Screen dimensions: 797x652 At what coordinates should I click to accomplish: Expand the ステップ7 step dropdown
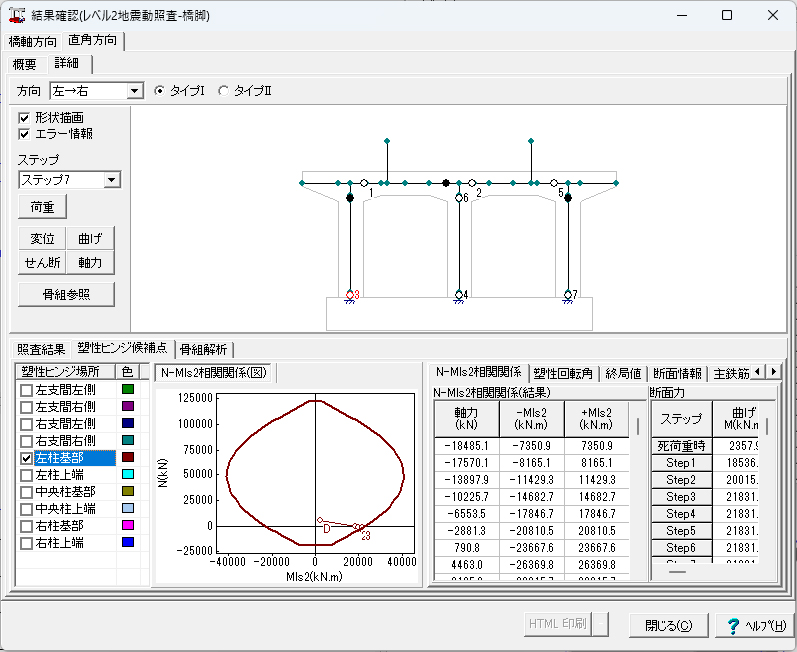pos(112,180)
